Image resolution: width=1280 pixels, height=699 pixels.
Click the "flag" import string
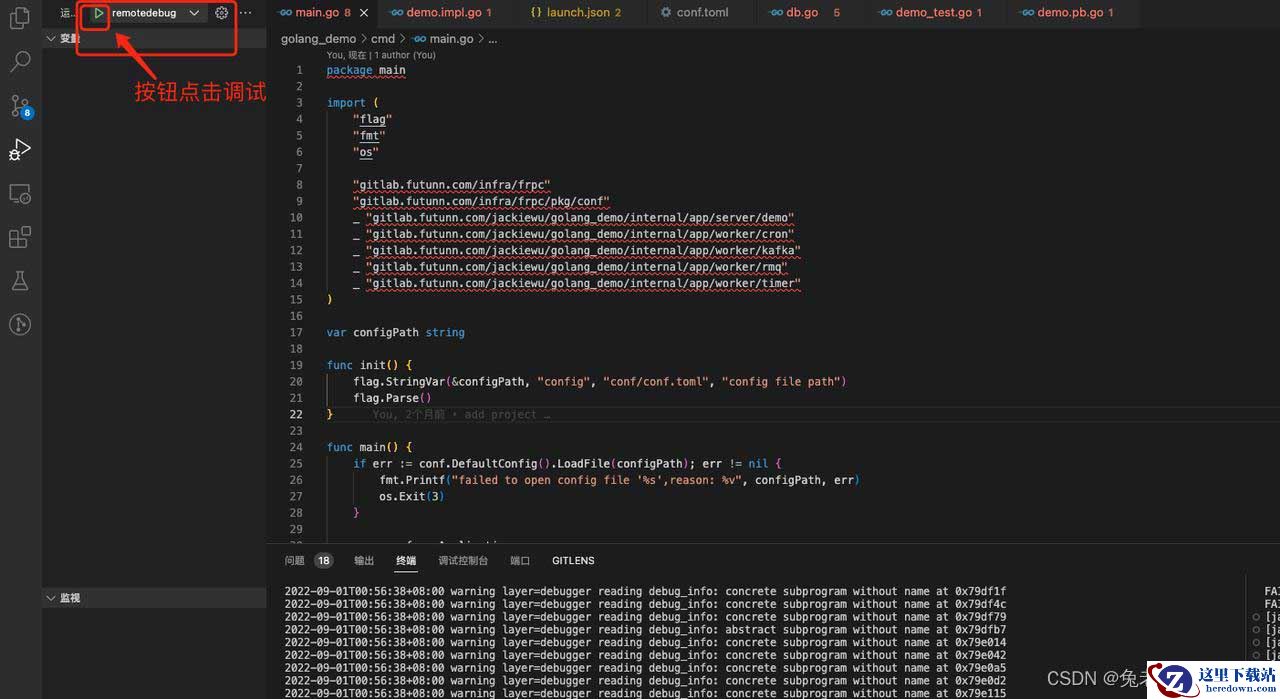point(372,119)
